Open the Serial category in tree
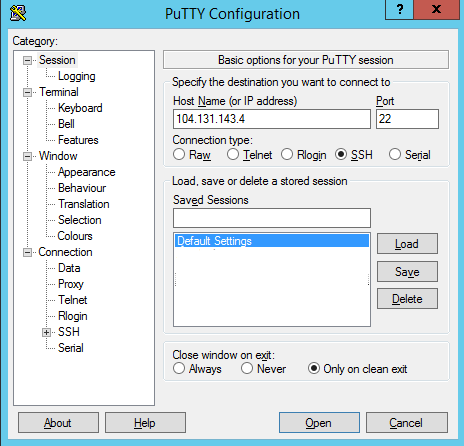This screenshot has height=446, width=464. coord(70,348)
